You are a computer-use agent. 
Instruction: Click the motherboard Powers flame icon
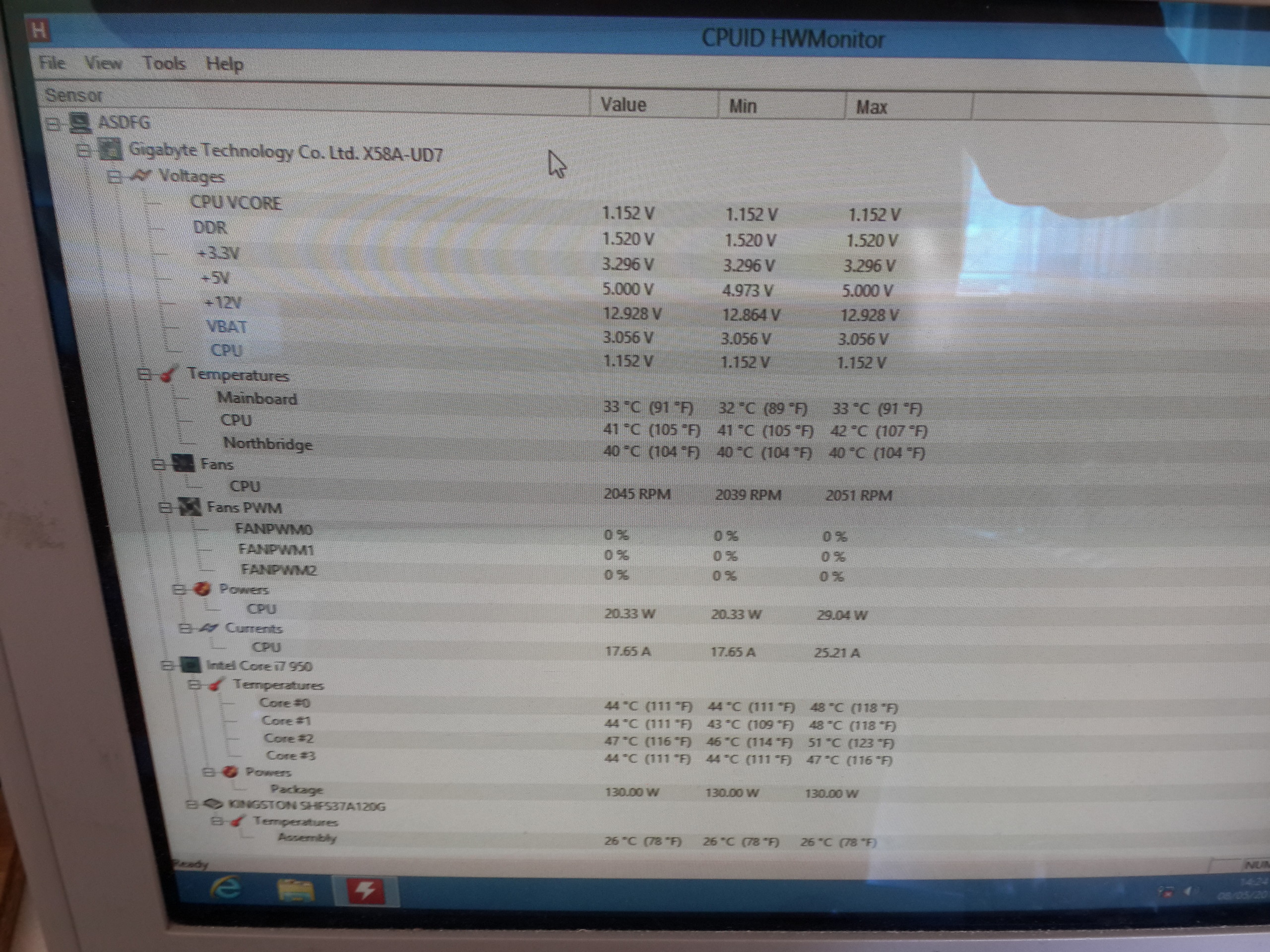pyautogui.click(x=201, y=590)
